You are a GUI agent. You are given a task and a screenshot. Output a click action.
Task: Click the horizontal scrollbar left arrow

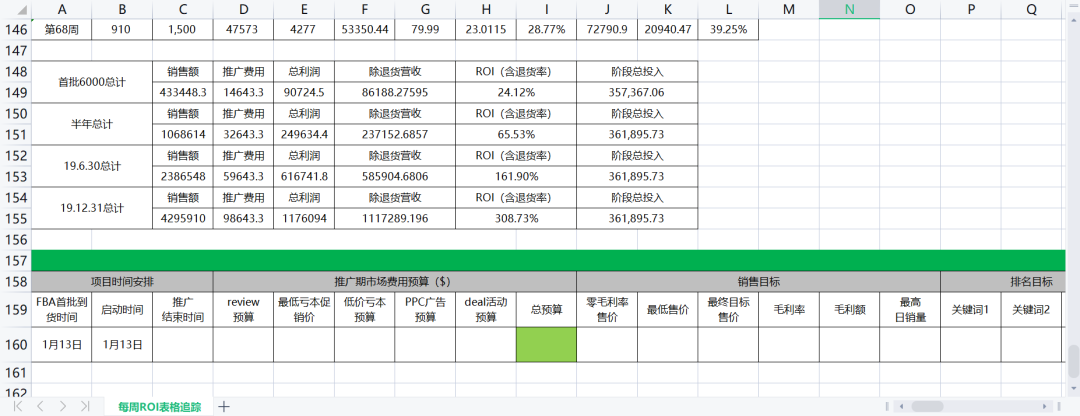tap(902, 407)
